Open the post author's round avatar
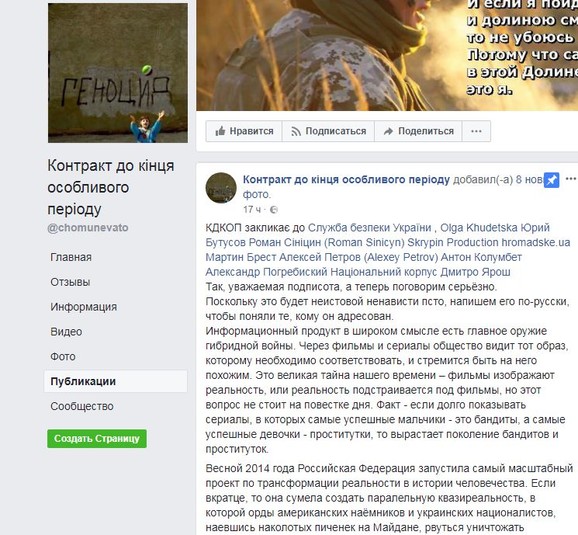578x535 pixels. tap(221, 188)
